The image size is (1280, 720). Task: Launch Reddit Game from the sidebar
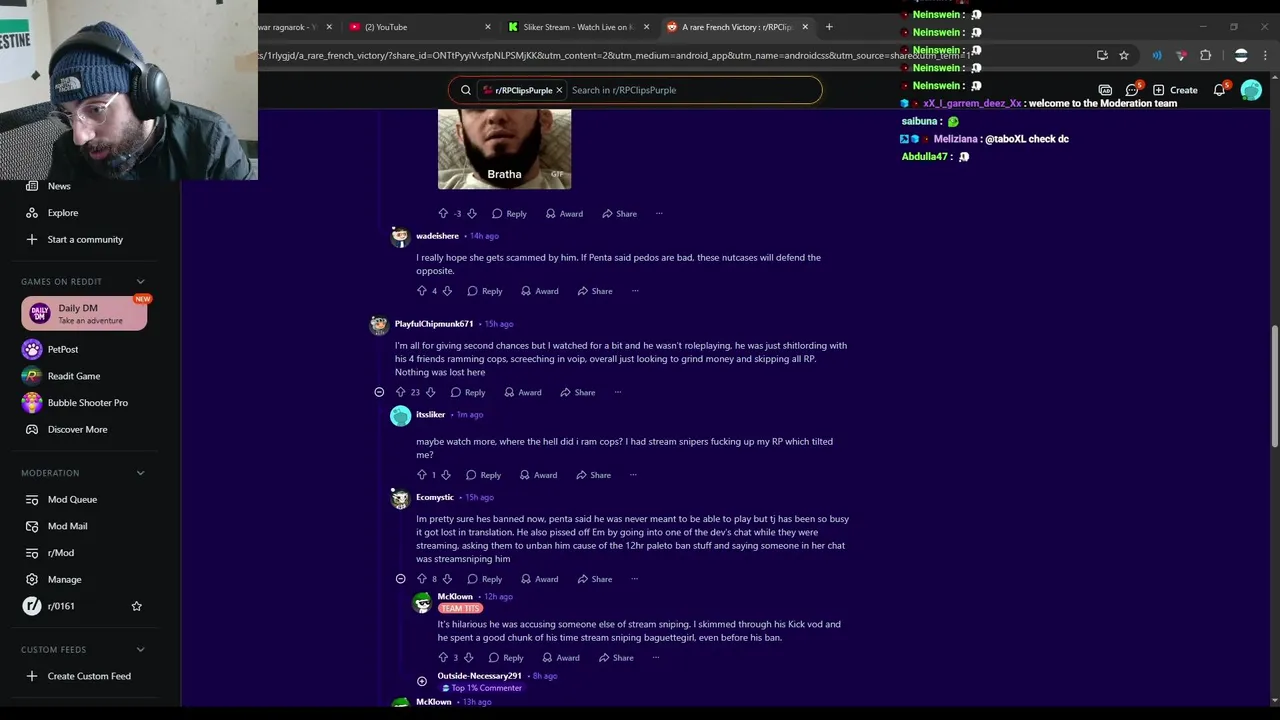(73, 376)
